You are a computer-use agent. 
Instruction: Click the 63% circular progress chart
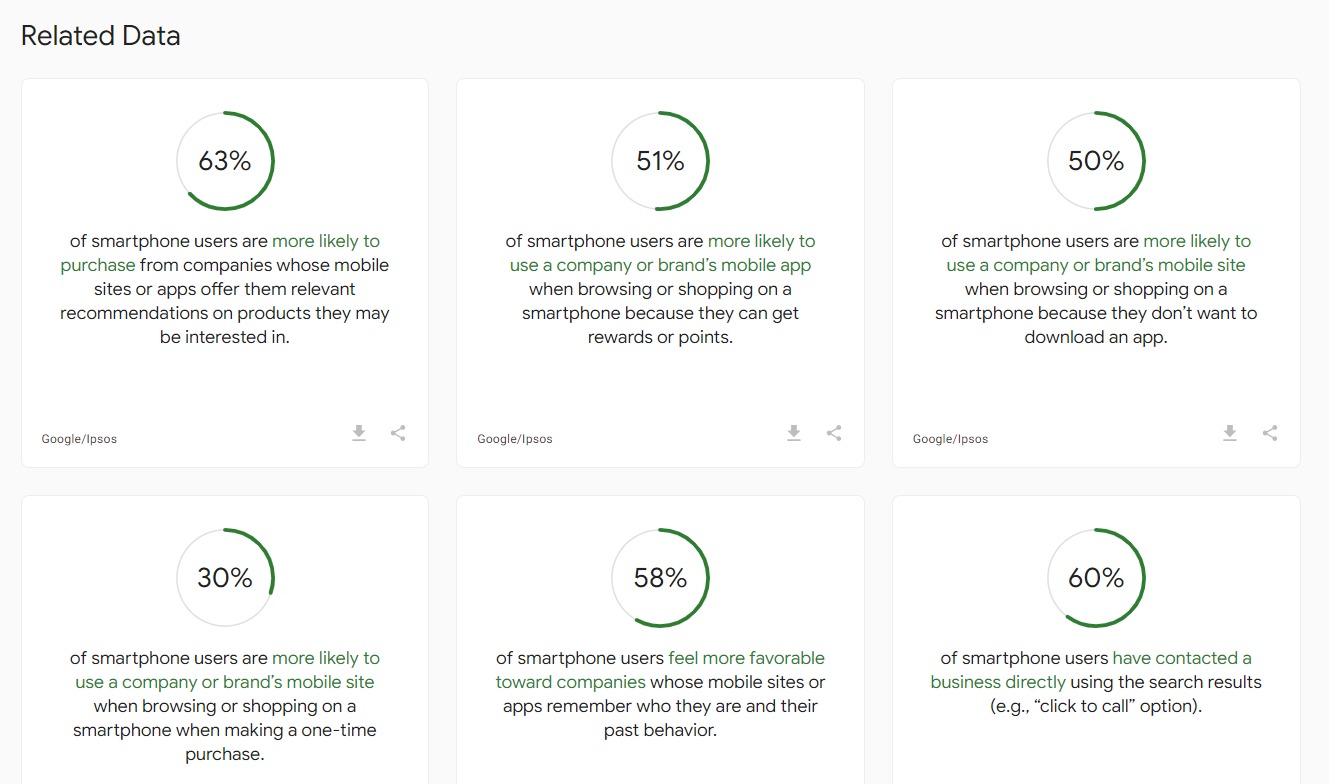225,161
